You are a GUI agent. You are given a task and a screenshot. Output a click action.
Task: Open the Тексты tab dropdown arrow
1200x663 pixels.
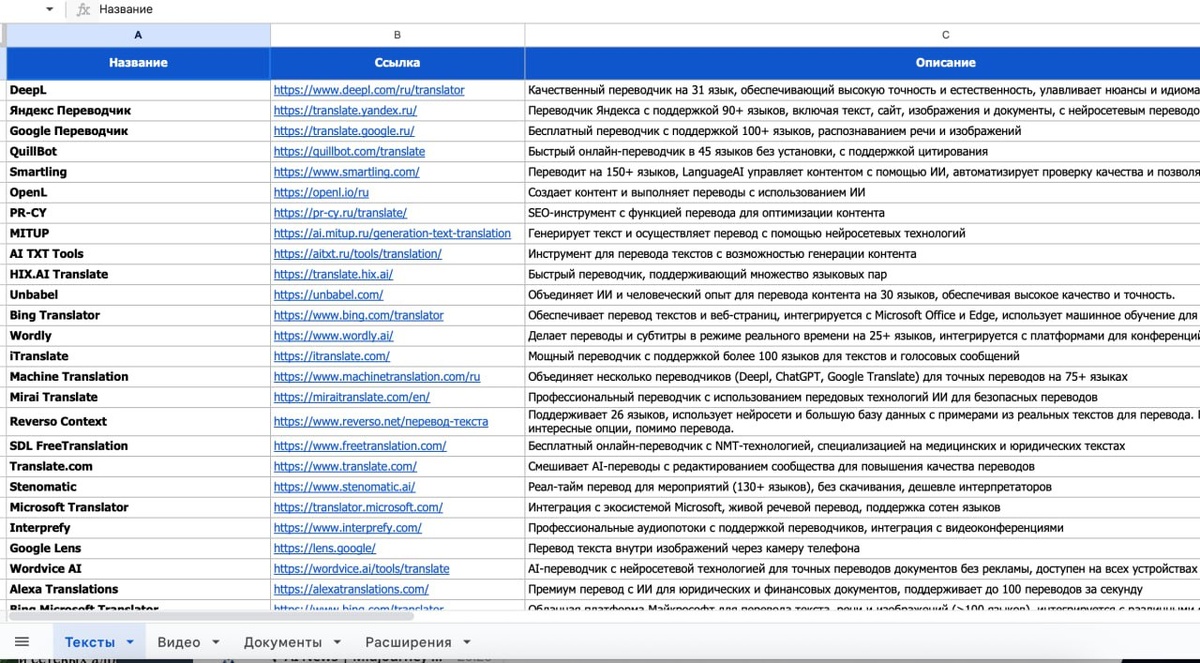(x=130, y=643)
